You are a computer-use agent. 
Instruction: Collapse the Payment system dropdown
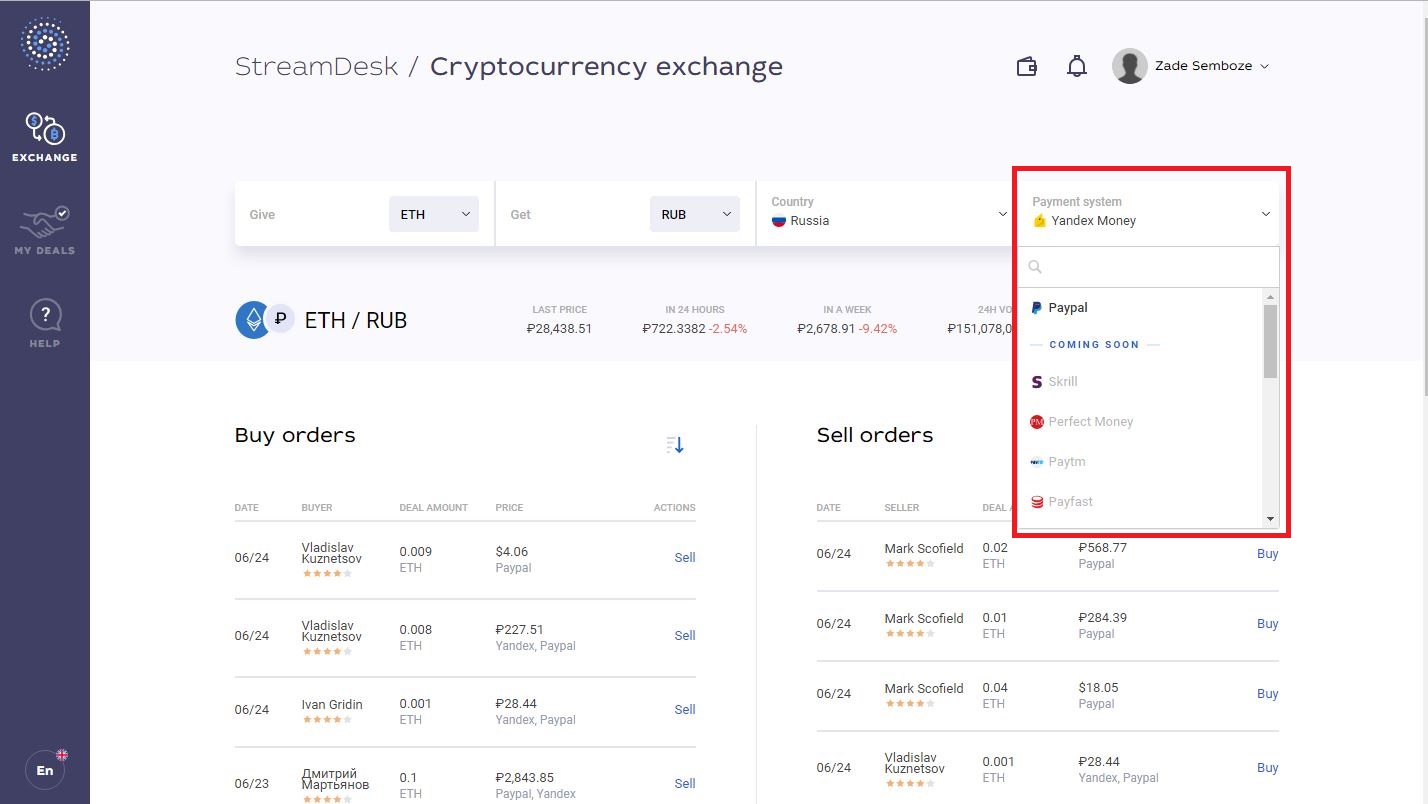[1149, 213]
